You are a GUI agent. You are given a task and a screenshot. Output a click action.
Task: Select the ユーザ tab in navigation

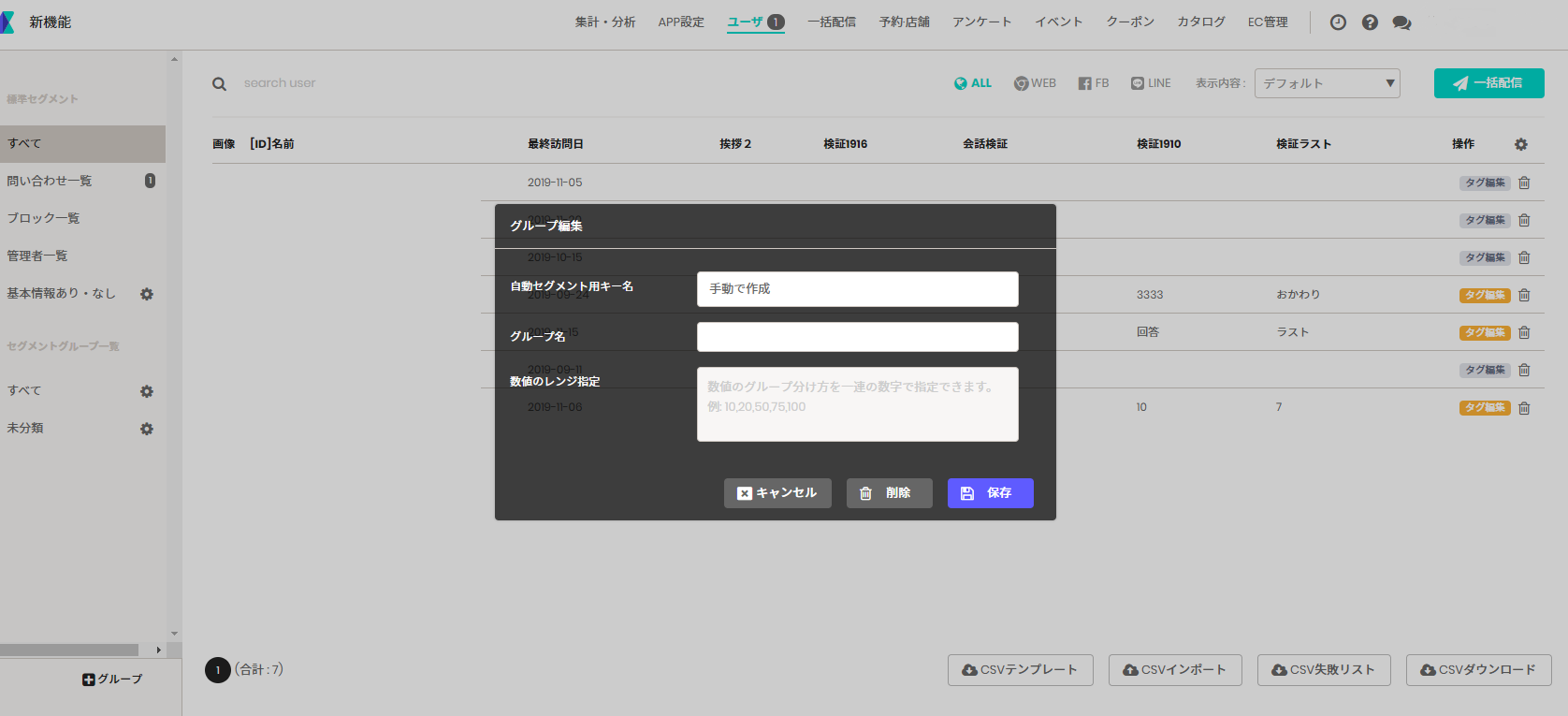756,22
